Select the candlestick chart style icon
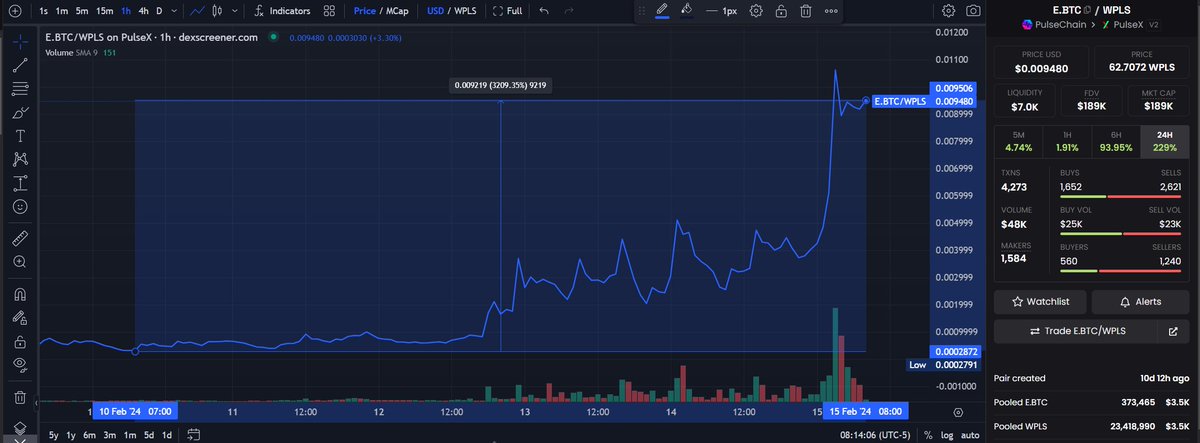 218,11
